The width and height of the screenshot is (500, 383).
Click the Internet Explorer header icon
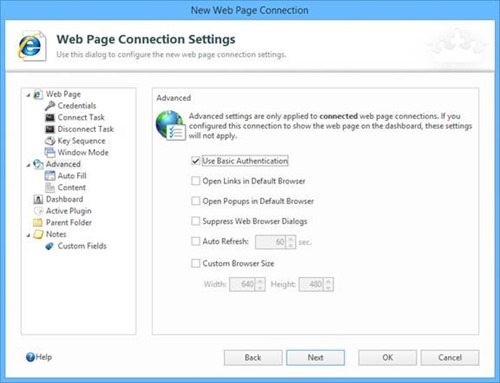32,46
